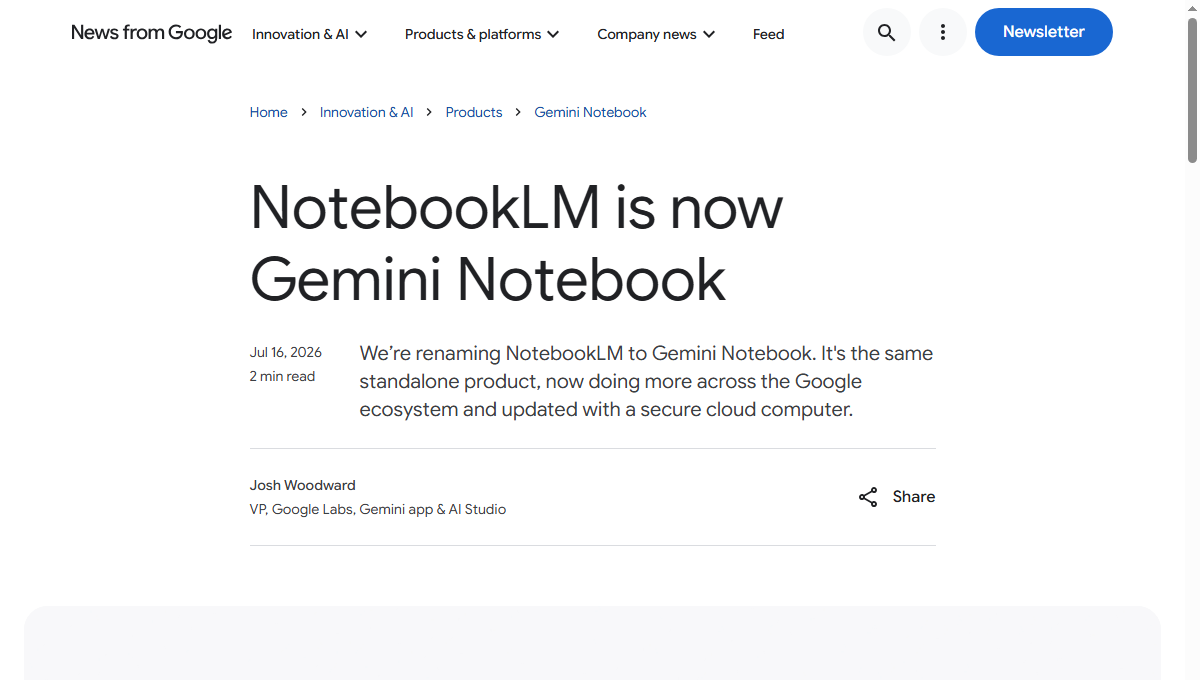Screen dimensions: 1200x680
Task: Expand the Company news menu
Action: tap(657, 34)
